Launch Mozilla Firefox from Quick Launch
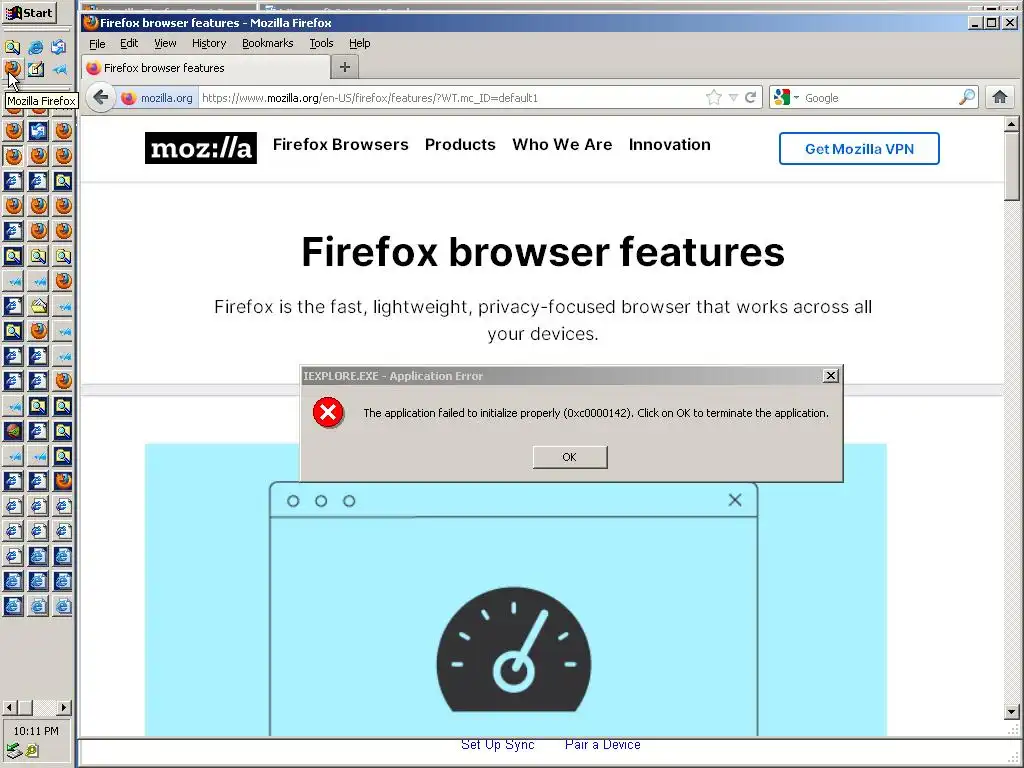This screenshot has width=1024, height=768. point(12,68)
